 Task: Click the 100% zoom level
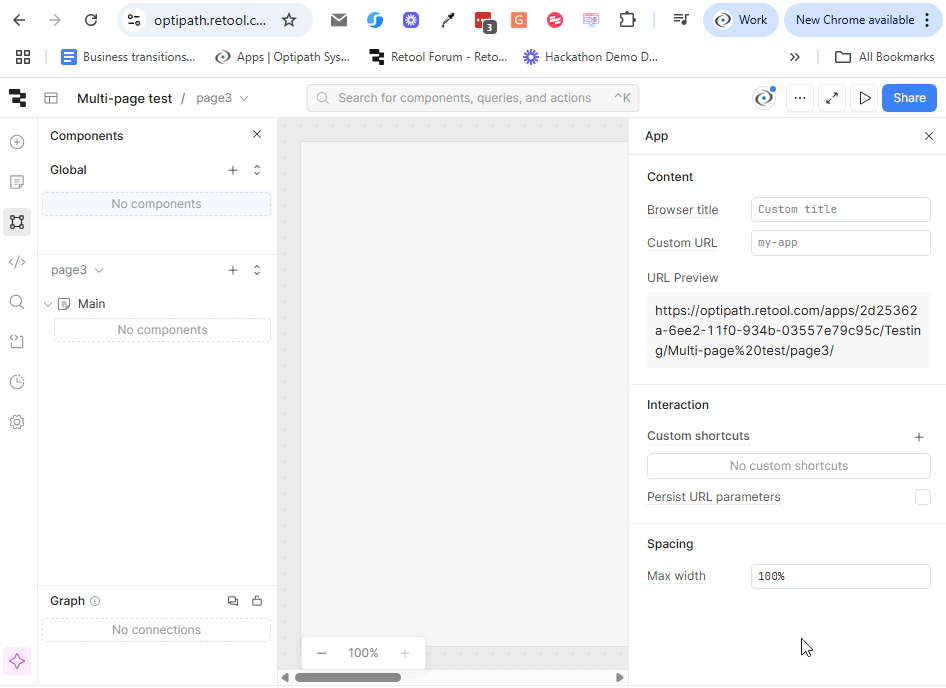tap(363, 653)
